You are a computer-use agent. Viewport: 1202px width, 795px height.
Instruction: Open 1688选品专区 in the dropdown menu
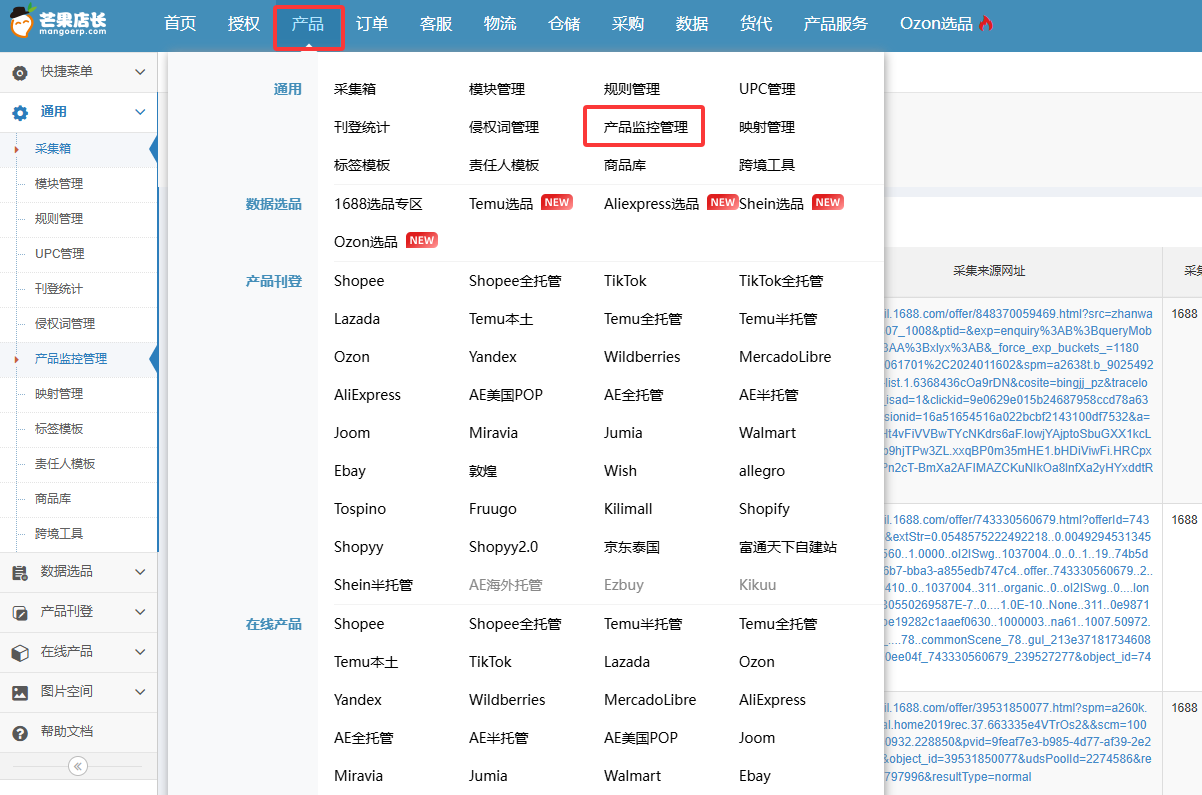[x=379, y=204]
